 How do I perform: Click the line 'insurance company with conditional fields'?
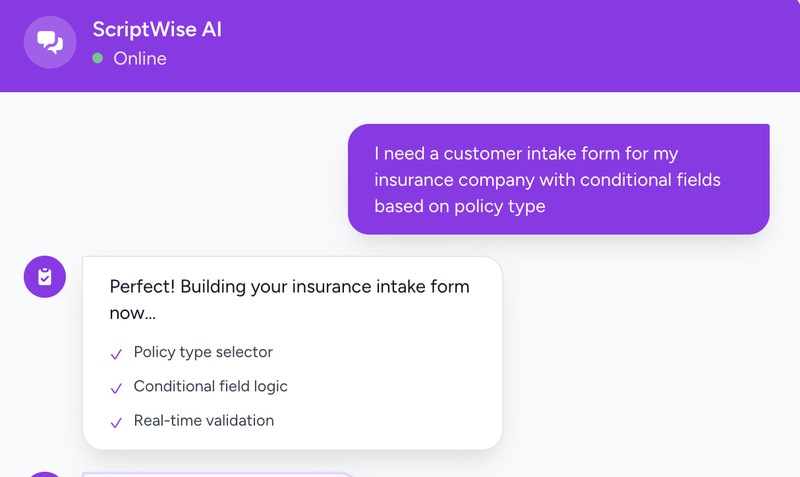[547, 180]
